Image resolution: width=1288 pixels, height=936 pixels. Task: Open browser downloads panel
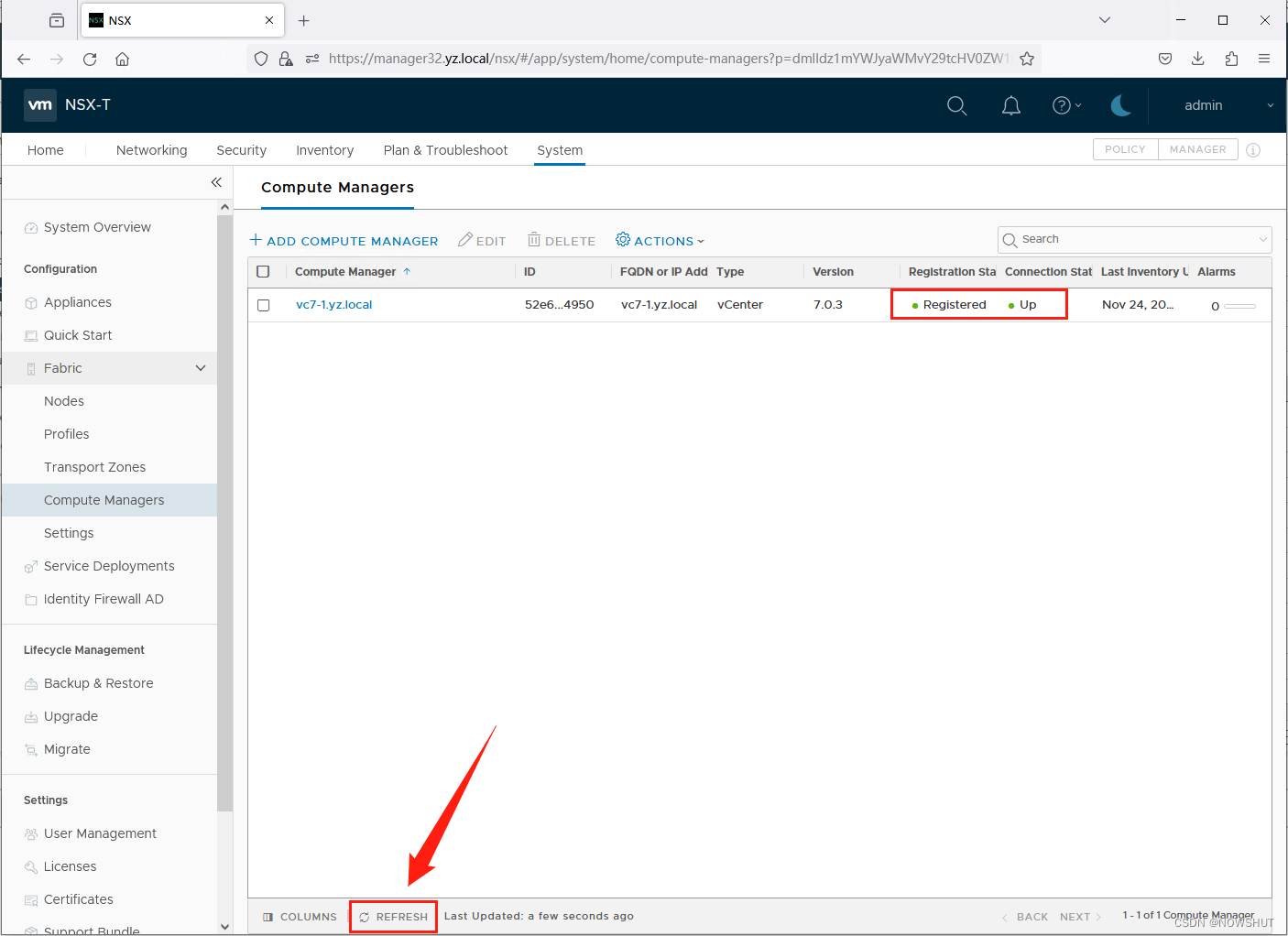[1197, 59]
